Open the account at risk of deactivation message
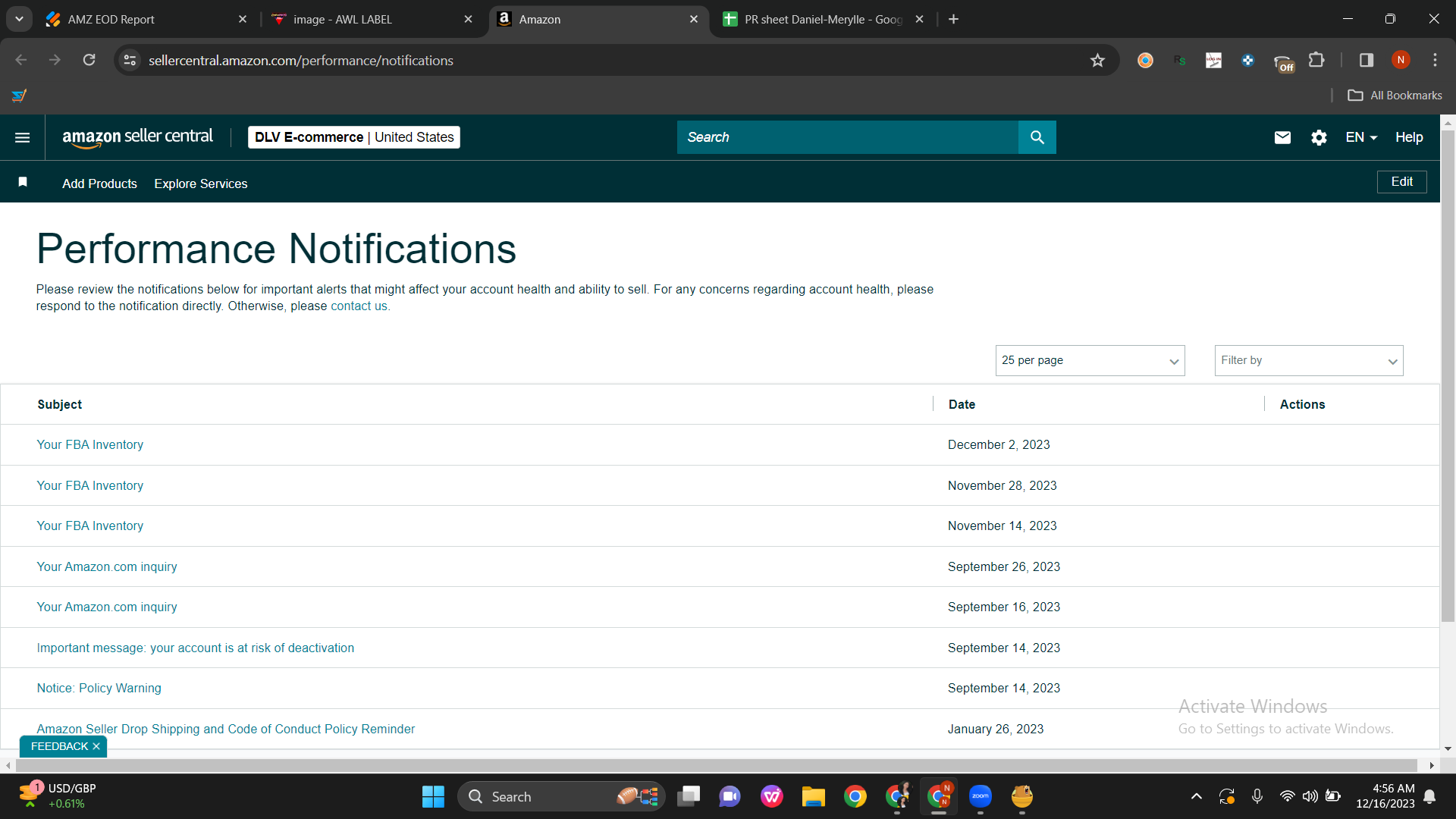The height and width of the screenshot is (819, 1456). 196,648
